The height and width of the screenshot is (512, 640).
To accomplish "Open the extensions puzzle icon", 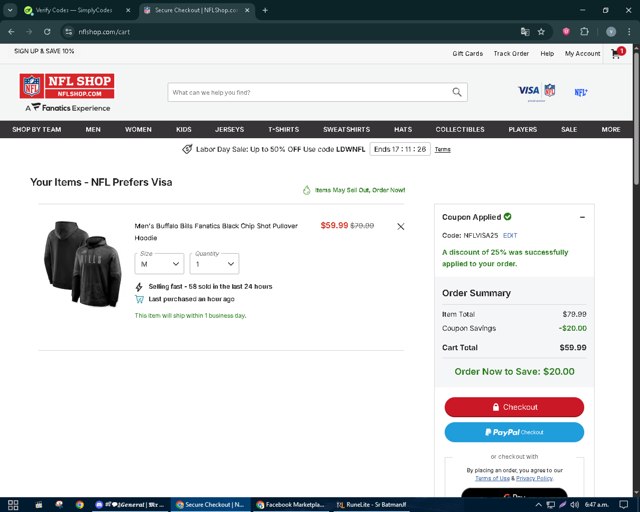I will click(x=584, y=32).
